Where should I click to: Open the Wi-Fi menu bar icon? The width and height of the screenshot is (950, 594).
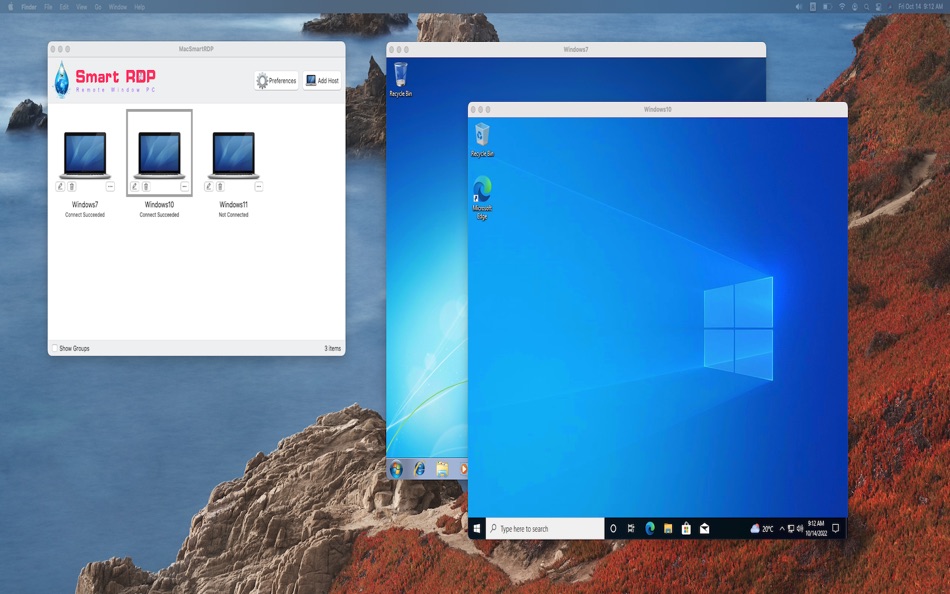pos(842,7)
